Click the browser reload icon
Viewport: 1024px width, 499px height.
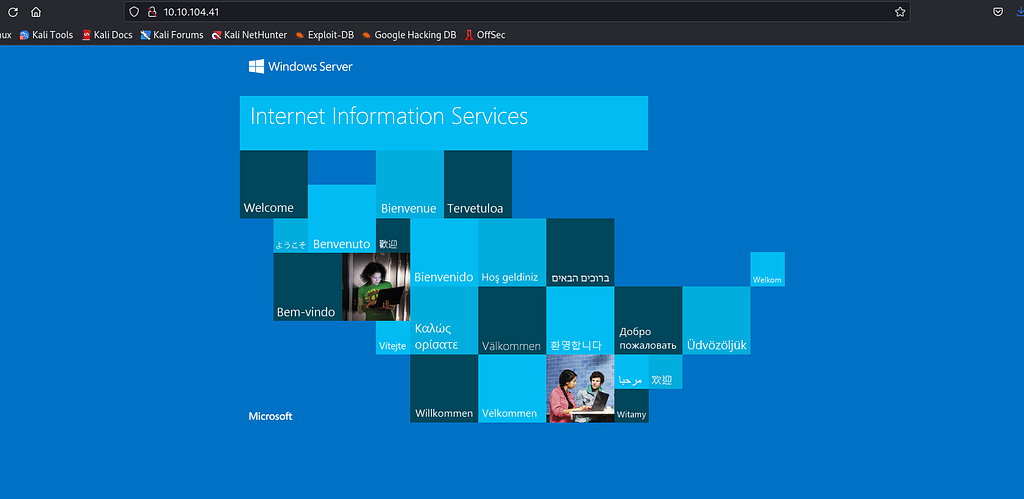[x=12, y=12]
